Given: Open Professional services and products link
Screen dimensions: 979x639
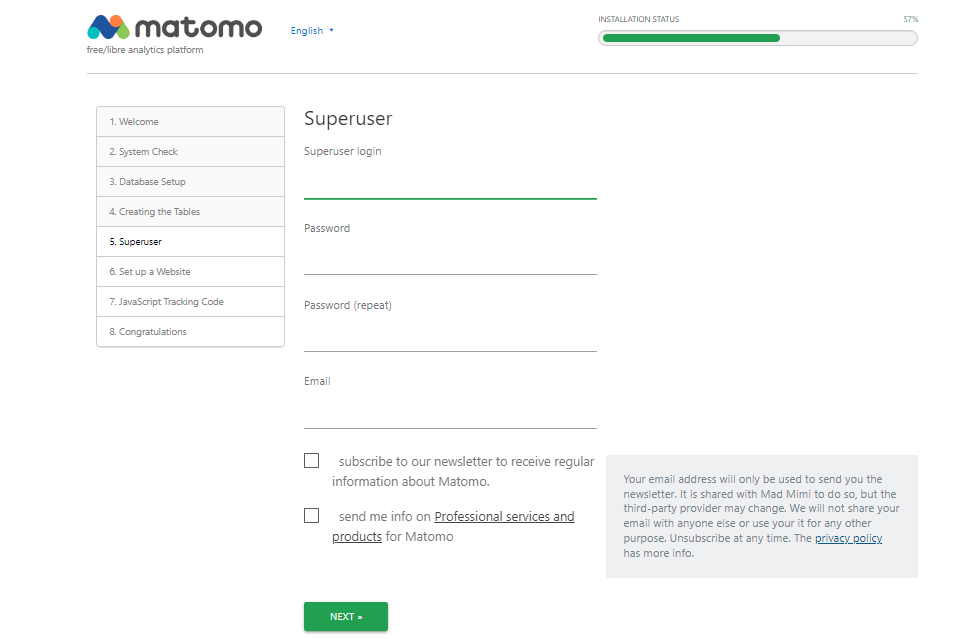Looking at the screenshot, I should click(504, 517).
